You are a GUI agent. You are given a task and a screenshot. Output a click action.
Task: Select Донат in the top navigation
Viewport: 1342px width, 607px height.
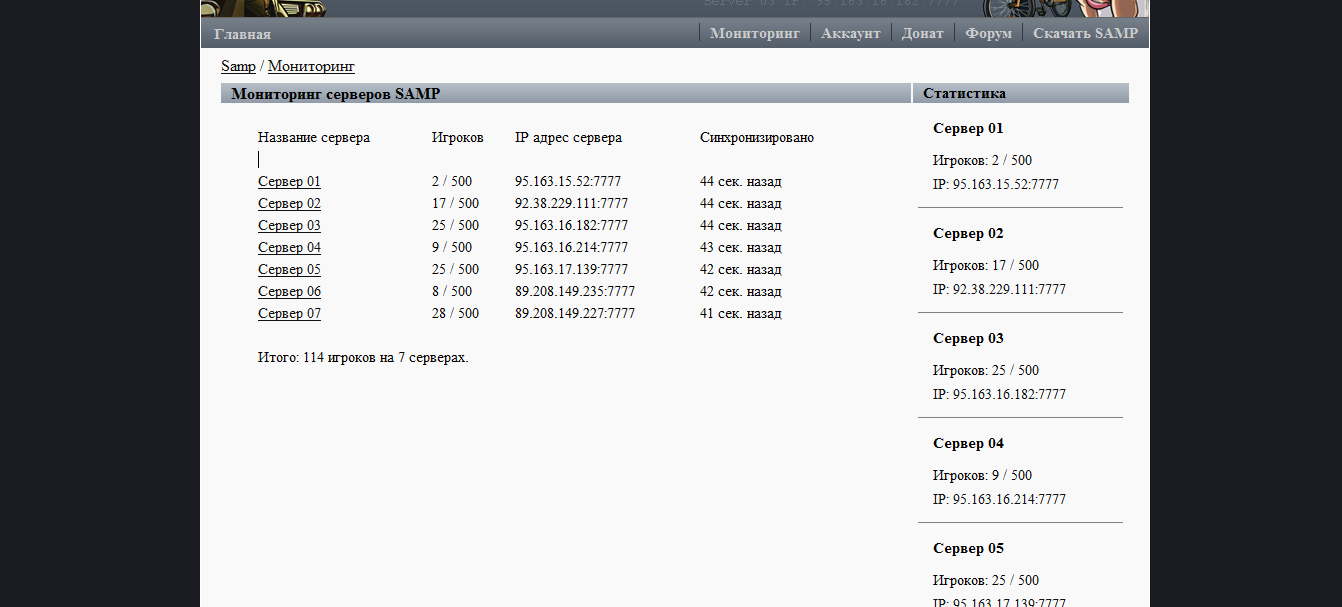(x=922, y=33)
